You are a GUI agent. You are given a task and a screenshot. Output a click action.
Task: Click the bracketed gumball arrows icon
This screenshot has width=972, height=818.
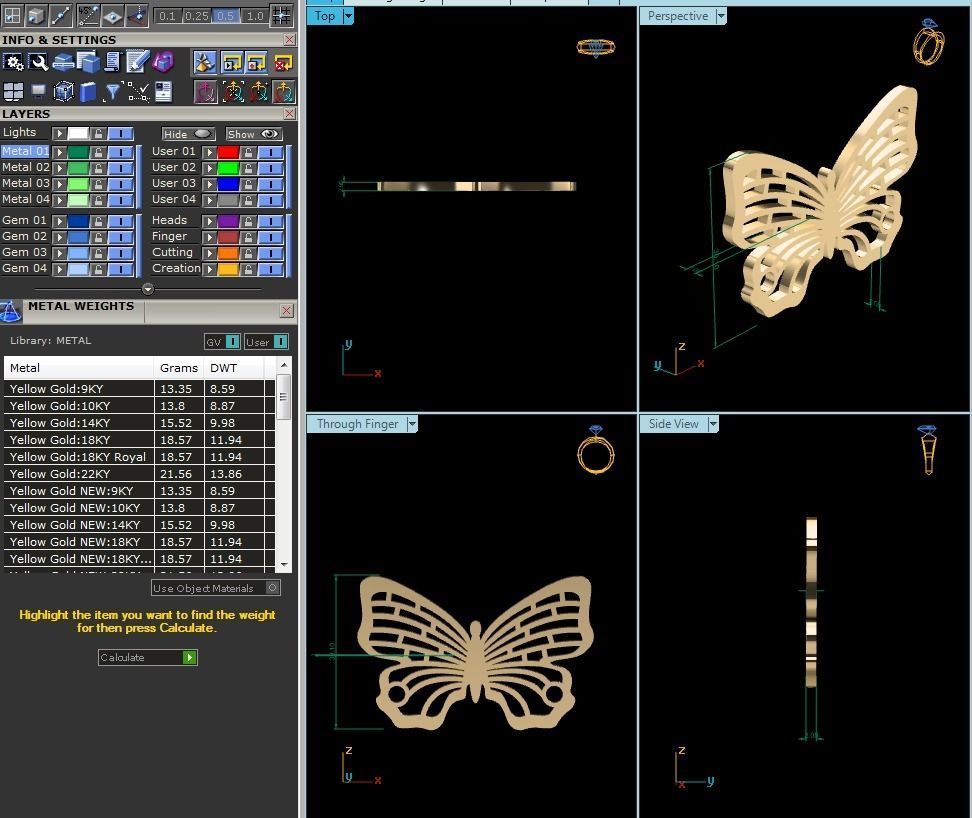click(232, 92)
